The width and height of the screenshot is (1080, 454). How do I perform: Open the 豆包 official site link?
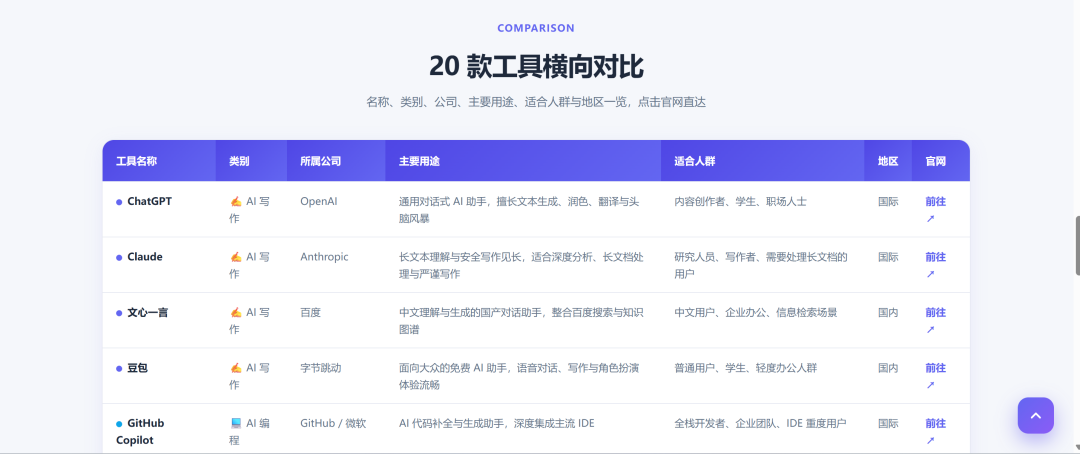[x=935, y=376]
